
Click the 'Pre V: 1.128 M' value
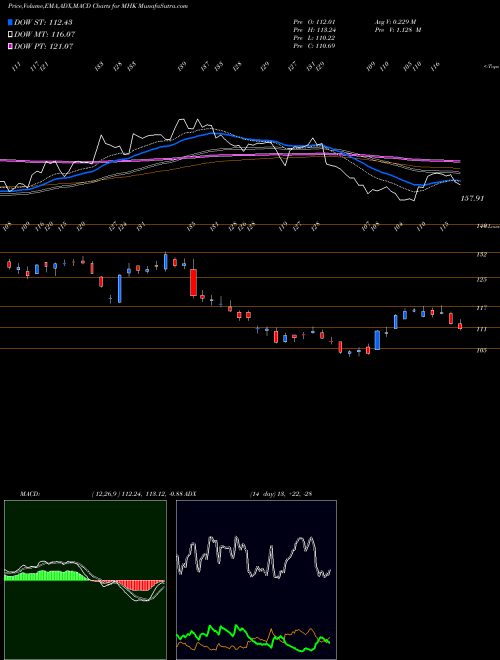397,30
